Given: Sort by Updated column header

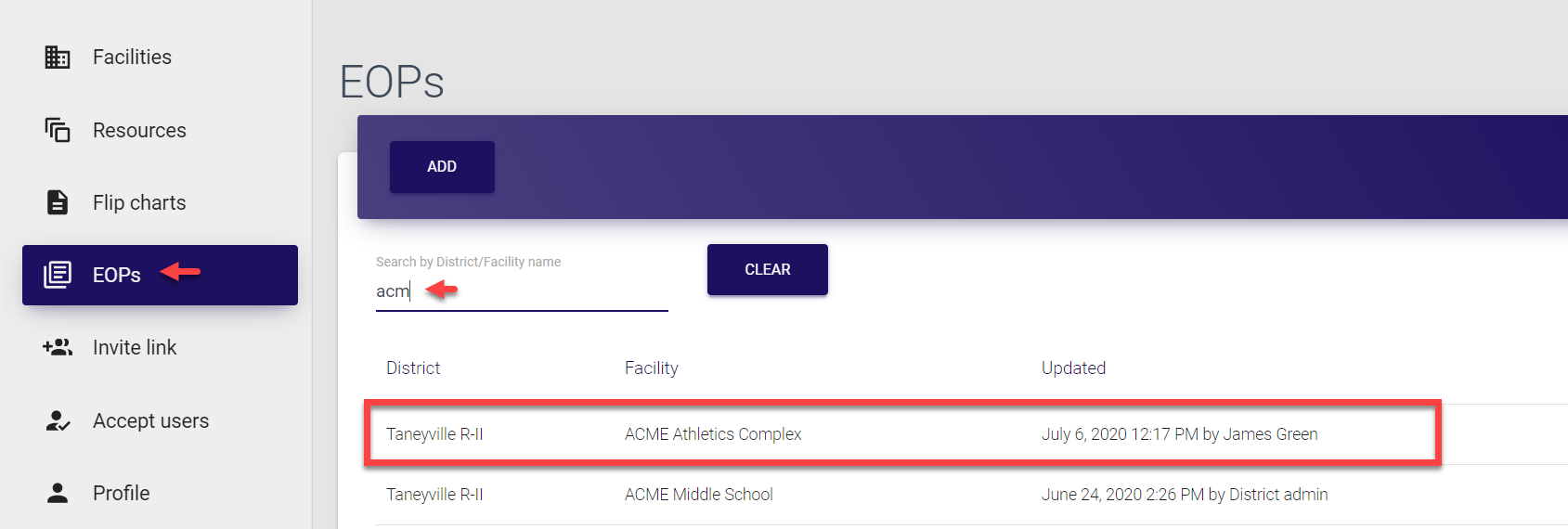Looking at the screenshot, I should coord(1073,368).
